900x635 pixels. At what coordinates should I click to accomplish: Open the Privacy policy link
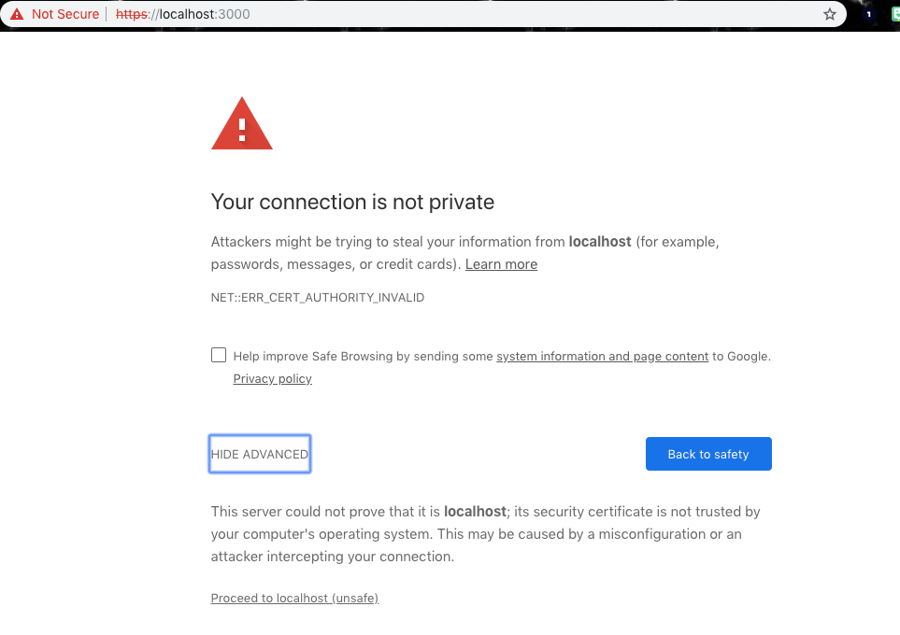(x=272, y=379)
